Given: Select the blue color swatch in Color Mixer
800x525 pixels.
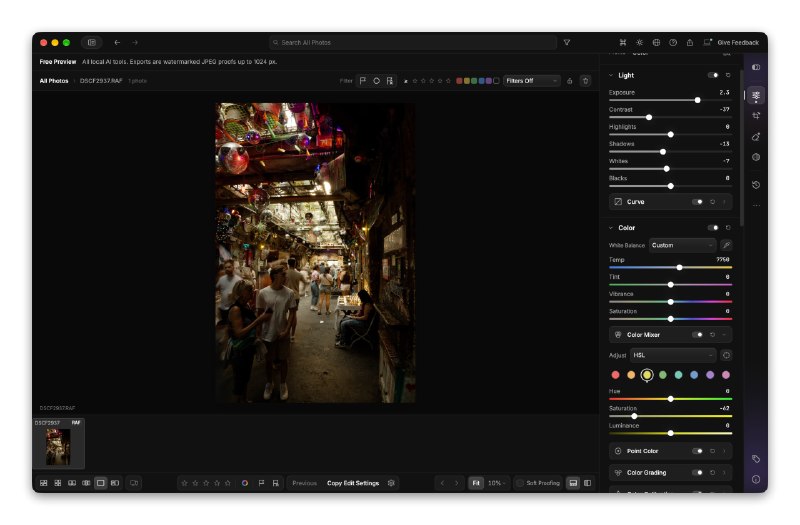Looking at the screenshot, I should 694,375.
